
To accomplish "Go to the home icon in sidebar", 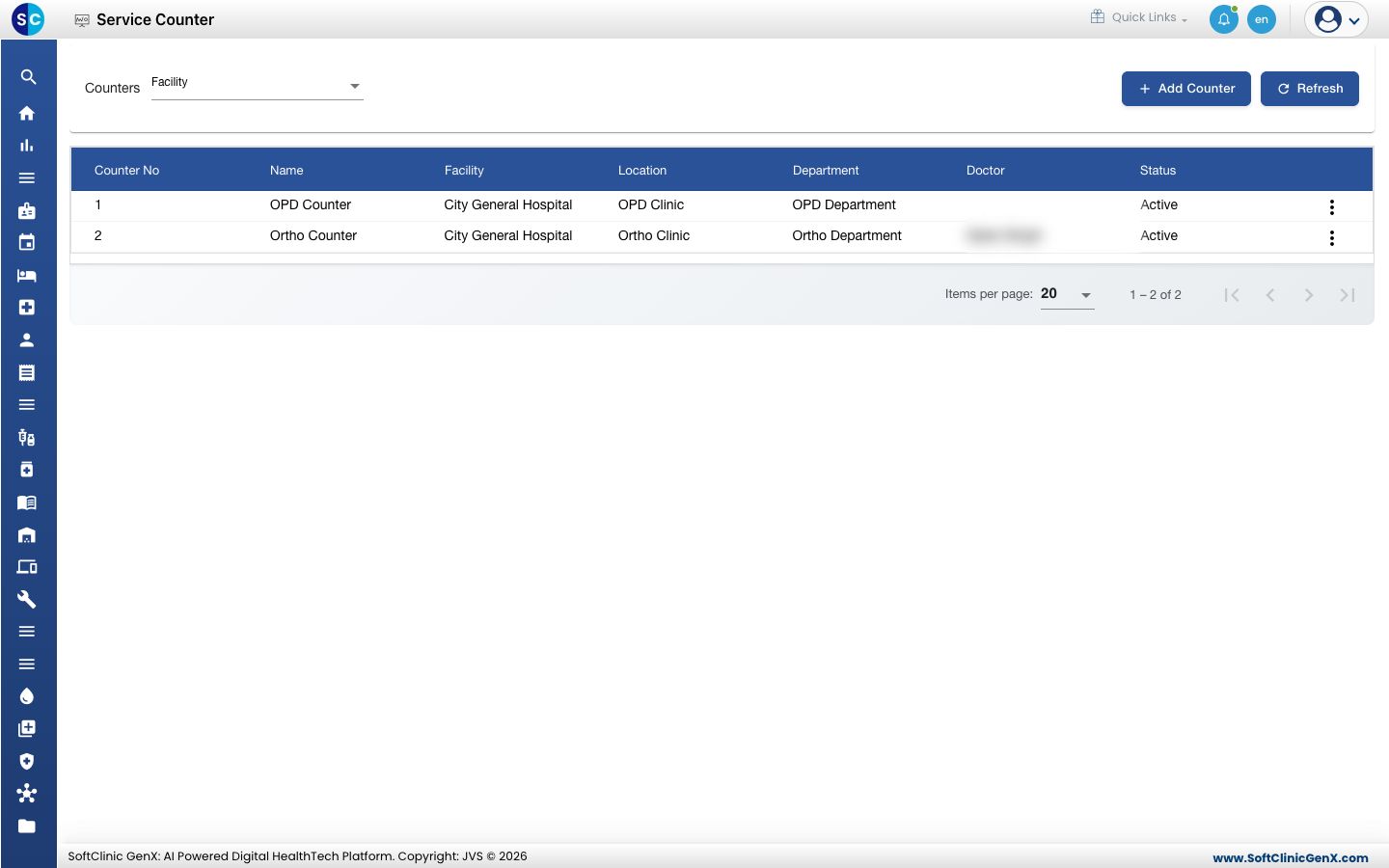I will (x=27, y=113).
